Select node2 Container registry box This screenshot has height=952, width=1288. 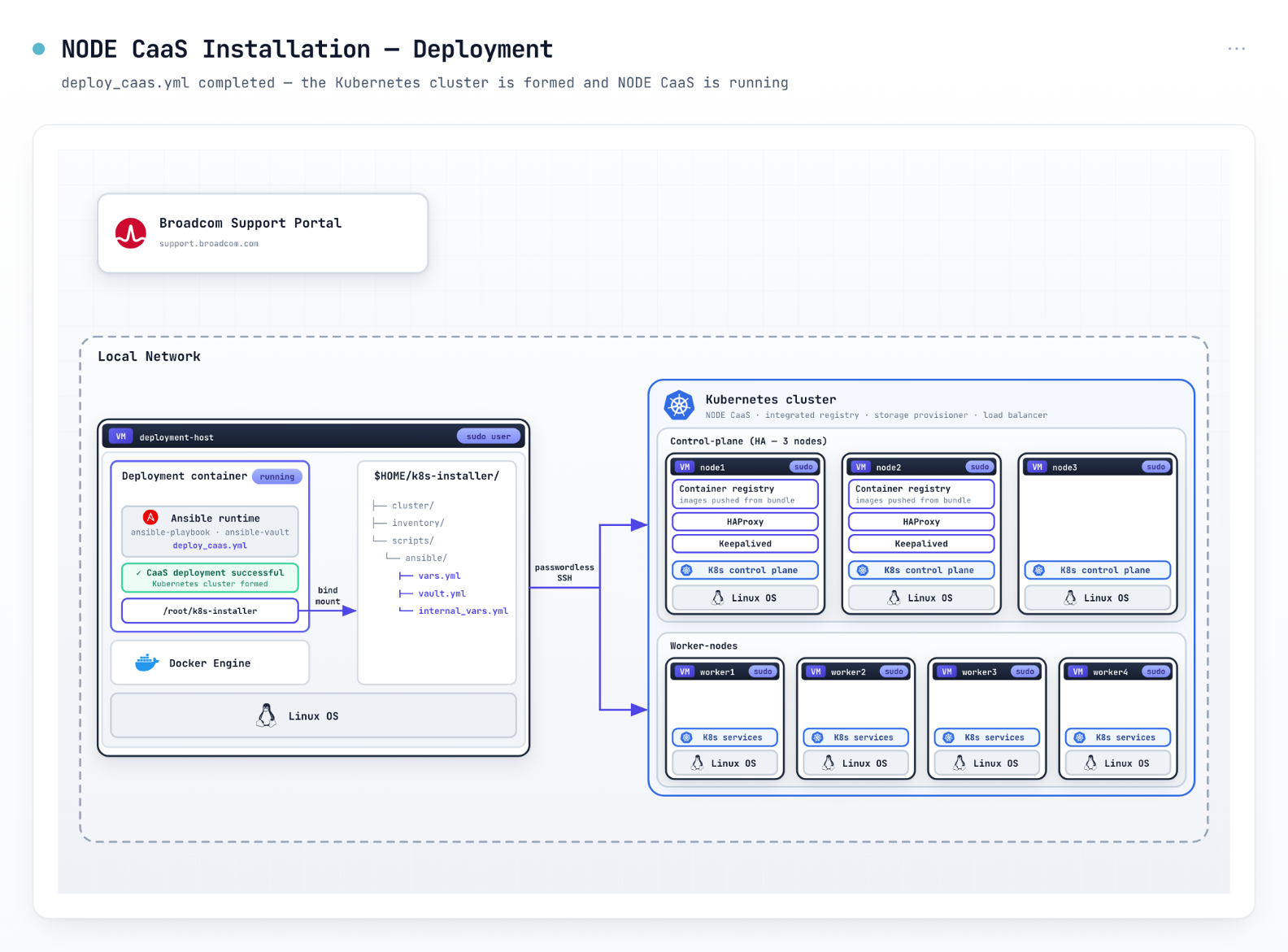(x=921, y=493)
